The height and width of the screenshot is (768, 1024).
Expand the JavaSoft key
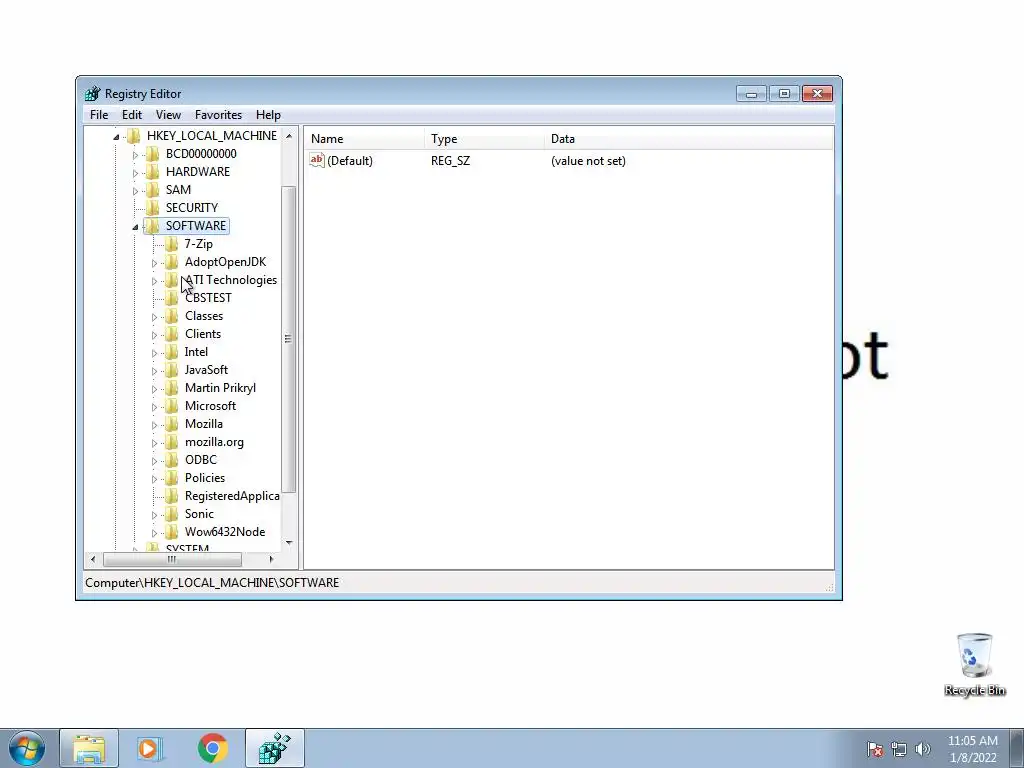pos(154,371)
